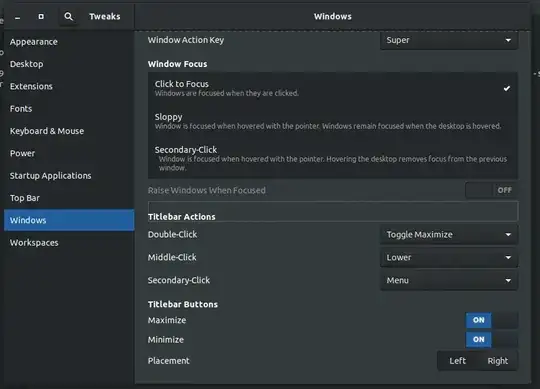Click the checkmark beside Click to Focus
Screen dimensions: 540x389
[x=507, y=88]
